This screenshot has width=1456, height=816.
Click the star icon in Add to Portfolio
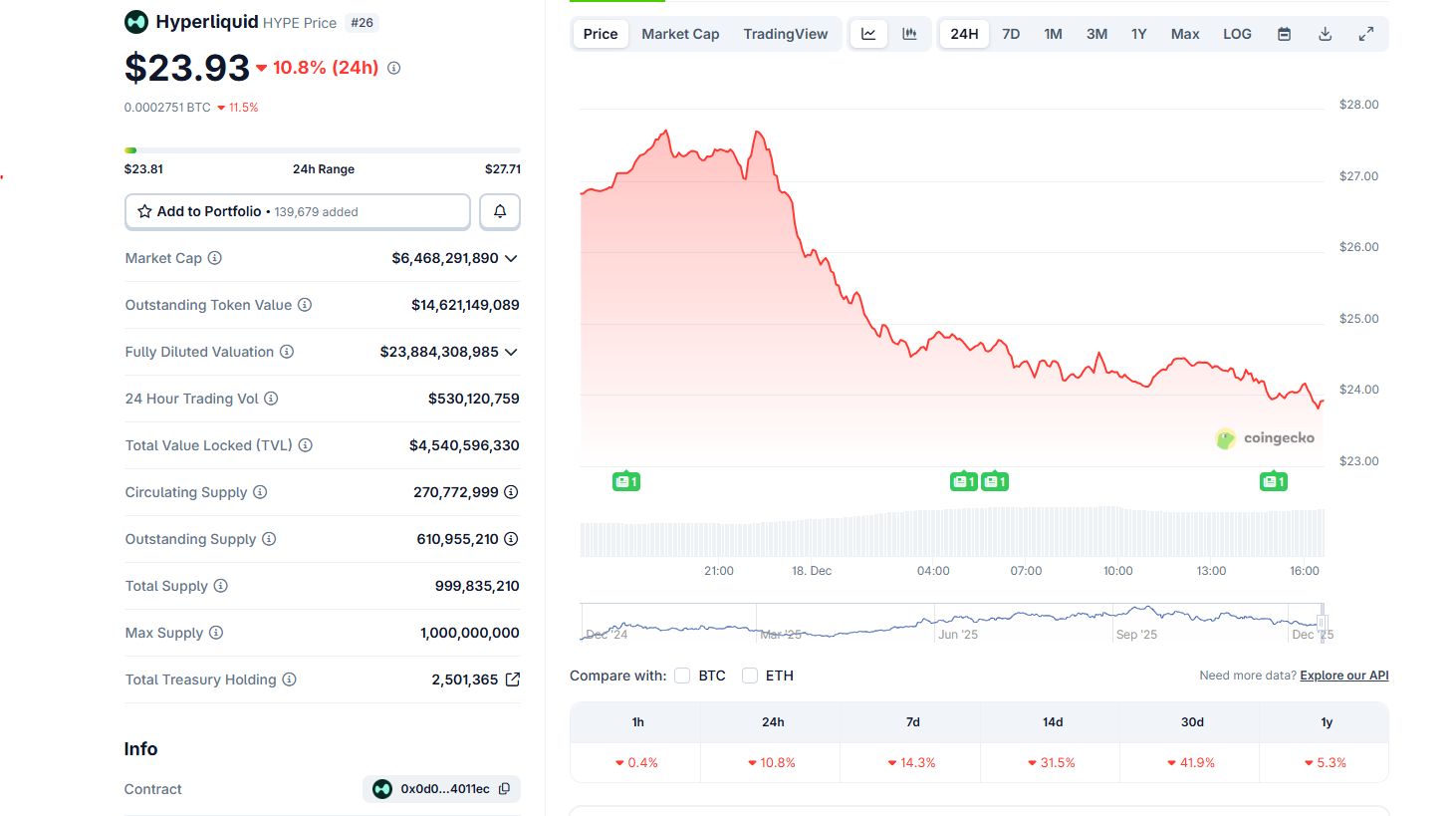144,211
